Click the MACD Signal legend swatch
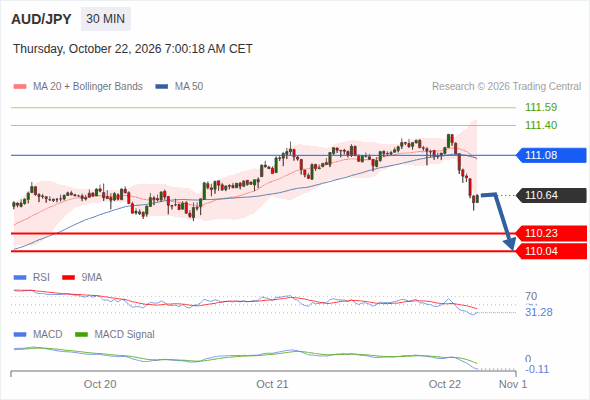The image size is (590, 400). (82, 335)
